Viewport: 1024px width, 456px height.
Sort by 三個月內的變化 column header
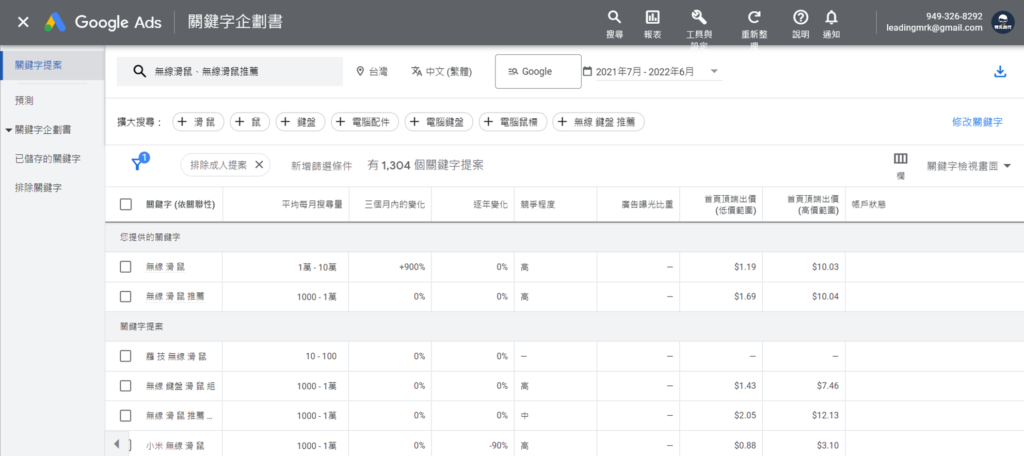click(396, 204)
